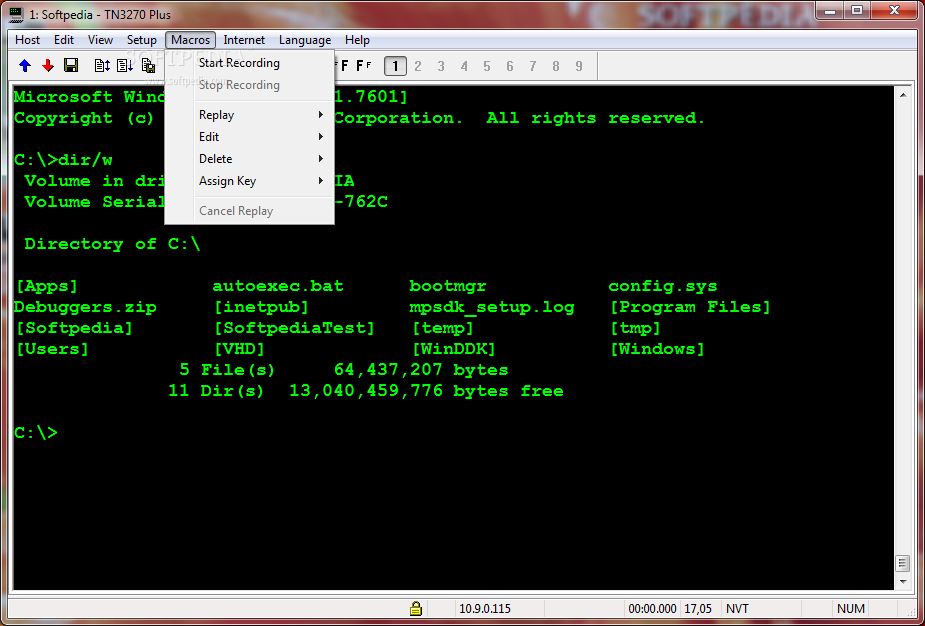Expand the Delete submenu
The image size is (925, 626).
pos(250,159)
